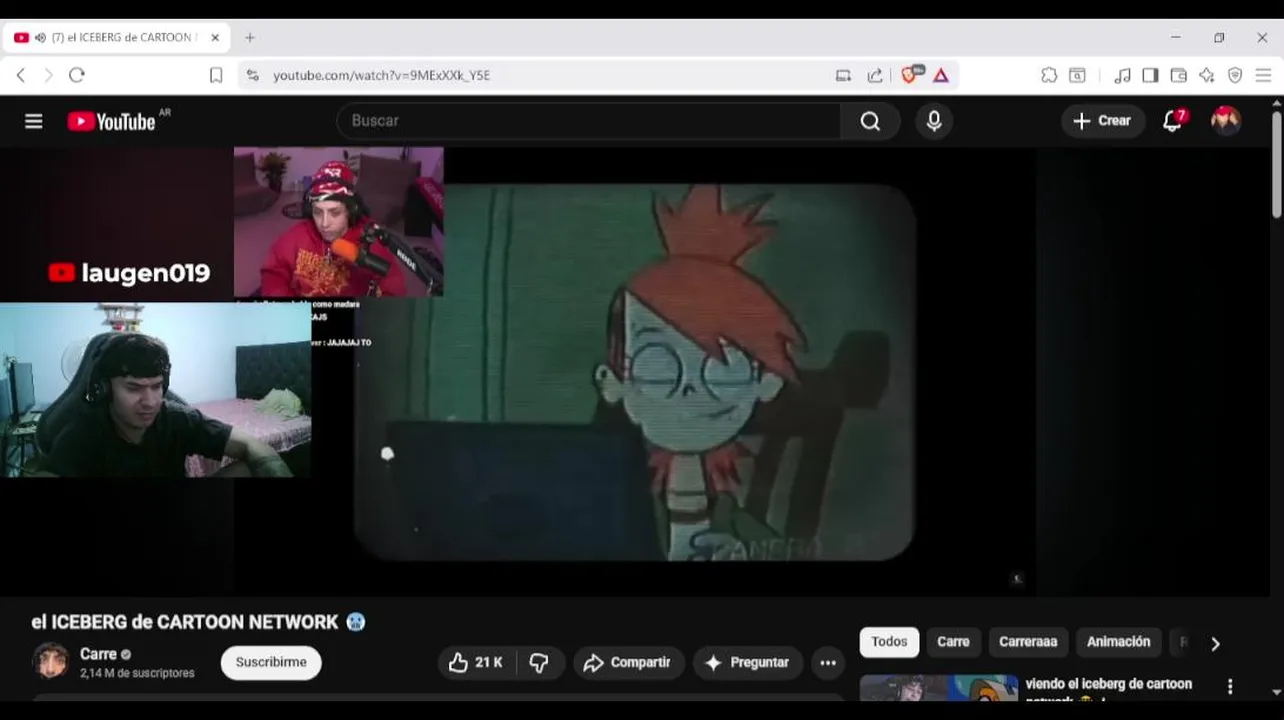Close the el ICEBERG de CARTOON tab
The height and width of the screenshot is (720, 1284).
pyautogui.click(x=215, y=38)
